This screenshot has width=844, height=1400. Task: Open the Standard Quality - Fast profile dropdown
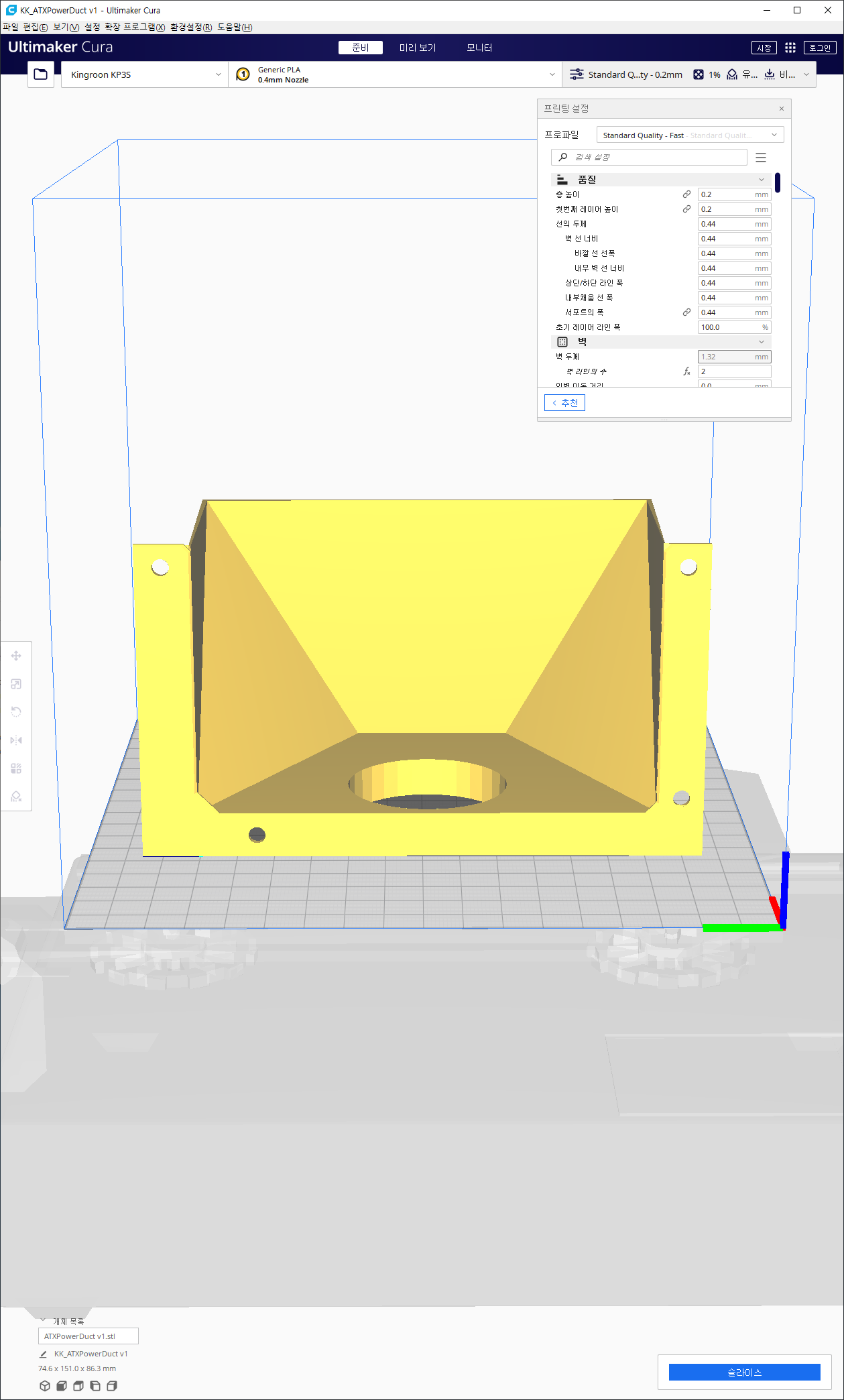tap(690, 135)
